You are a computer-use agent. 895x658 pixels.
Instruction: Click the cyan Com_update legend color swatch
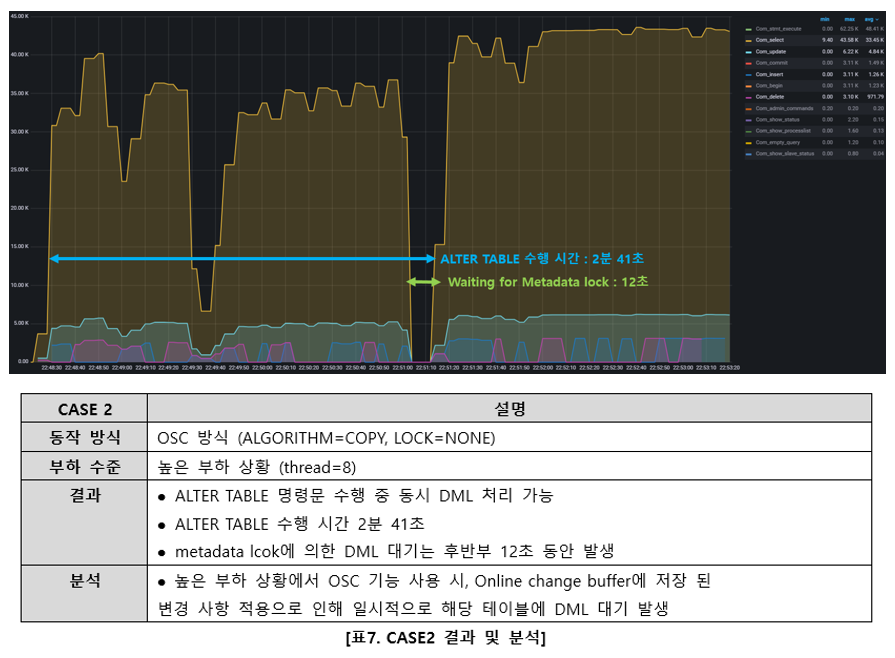(x=748, y=52)
